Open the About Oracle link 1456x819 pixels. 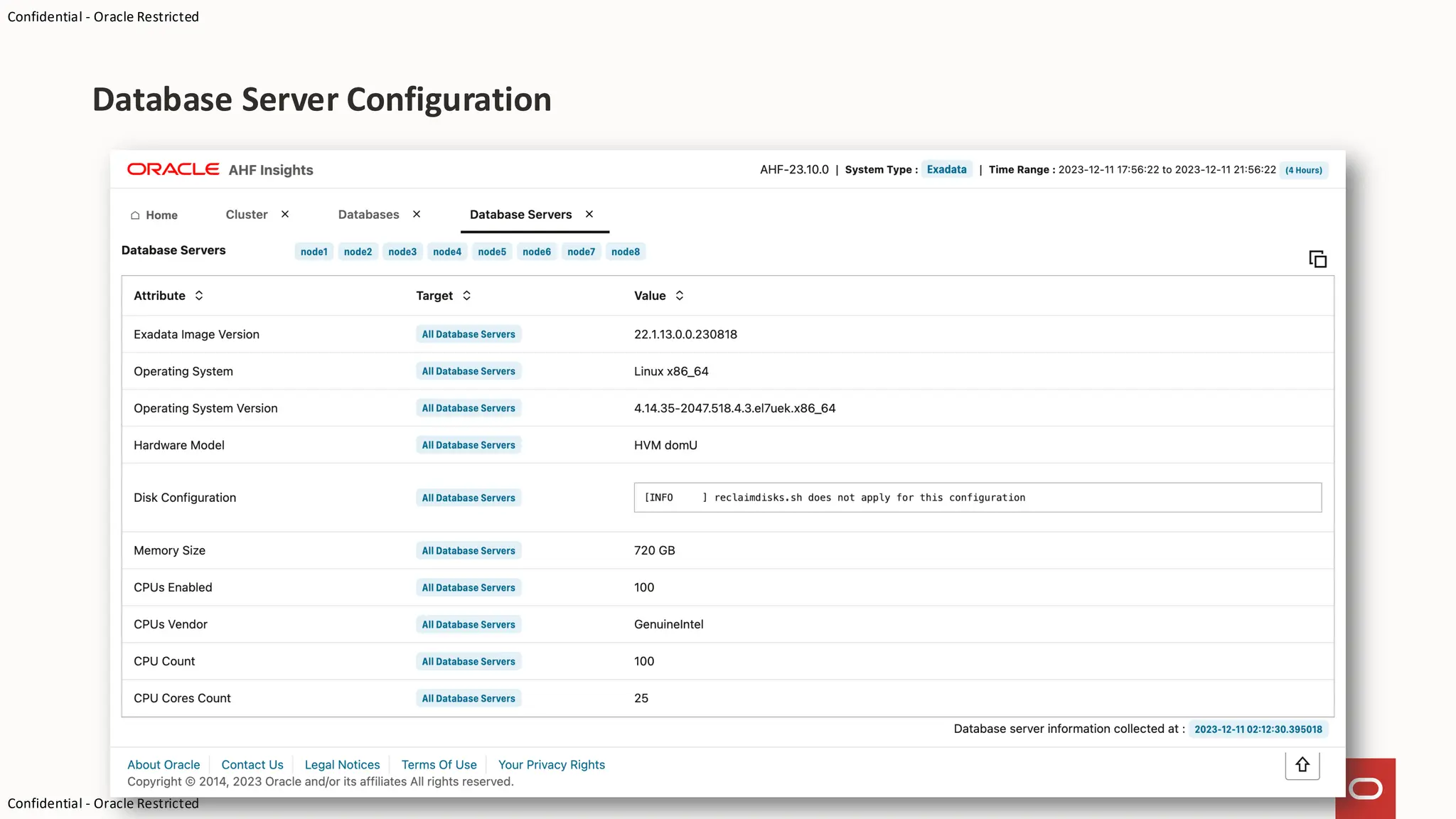tap(164, 765)
